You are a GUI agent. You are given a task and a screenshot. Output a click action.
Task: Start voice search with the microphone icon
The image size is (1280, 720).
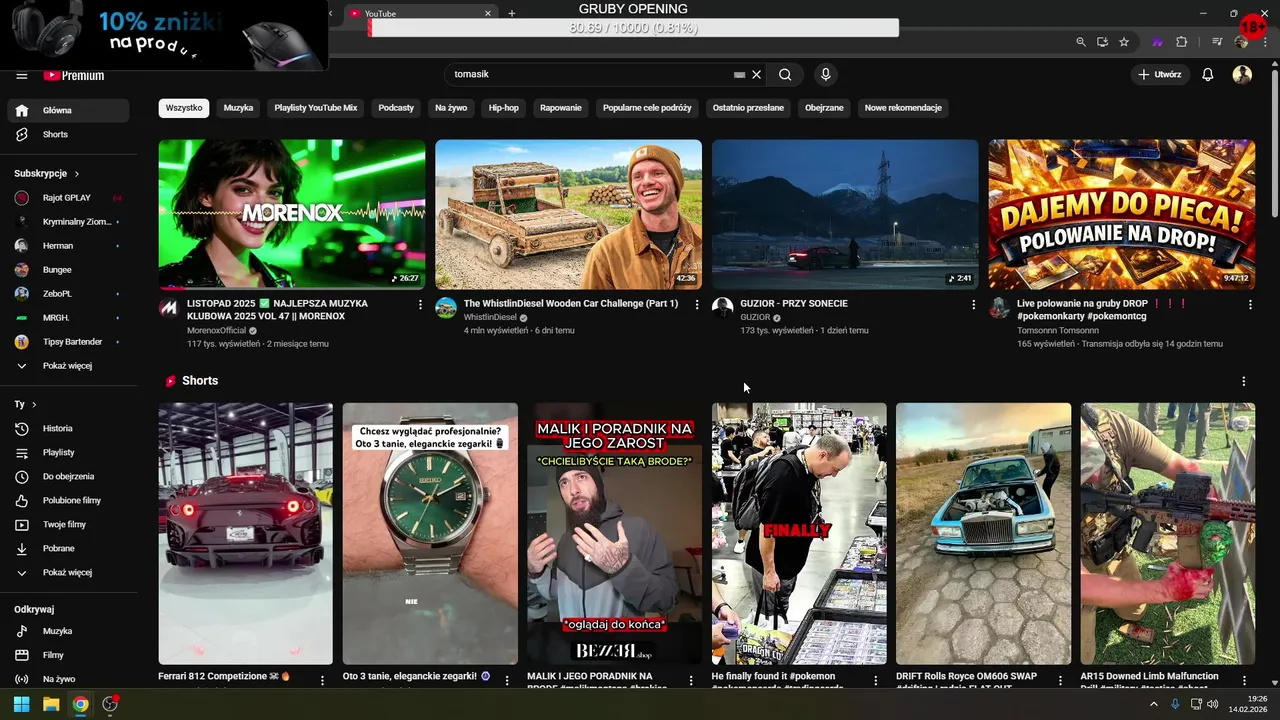click(x=825, y=74)
